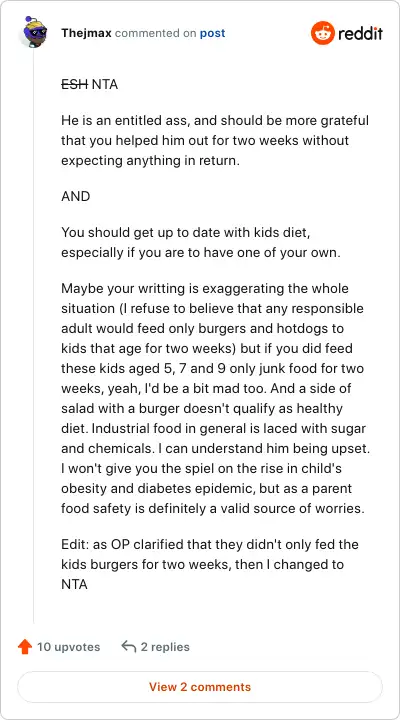Click the "10 upvotes" count
This screenshot has width=400, height=720.
(x=68, y=647)
